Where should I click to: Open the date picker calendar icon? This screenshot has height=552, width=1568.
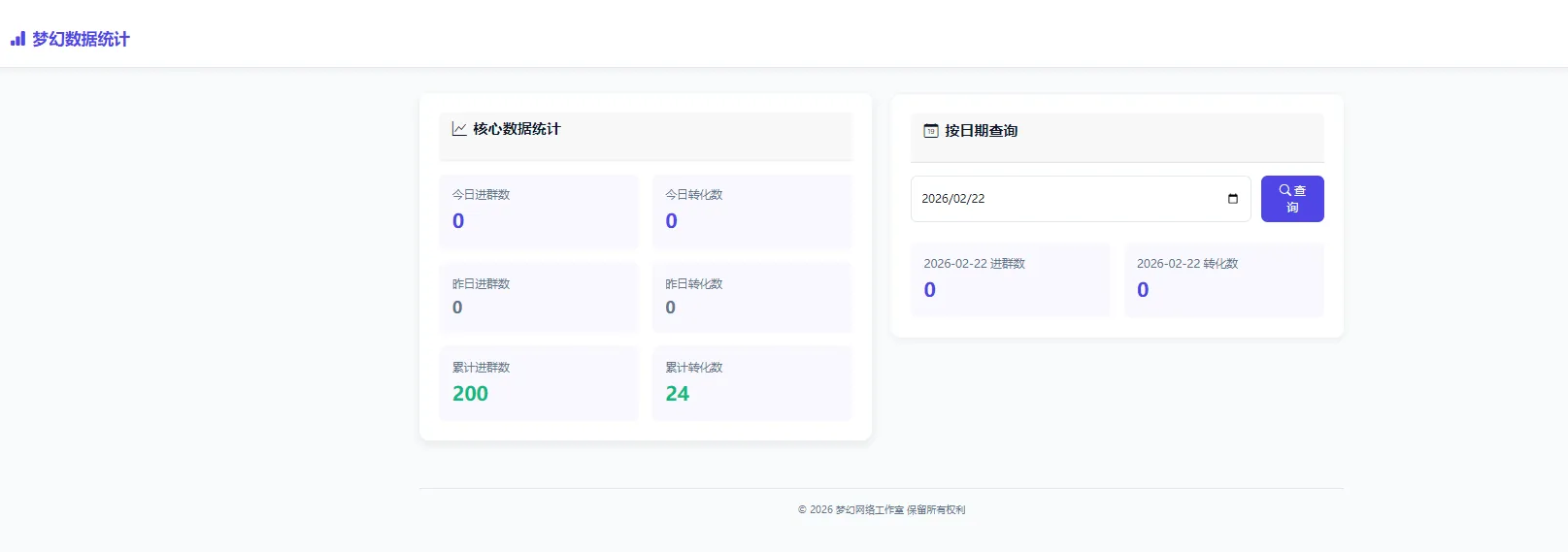[x=1232, y=199]
